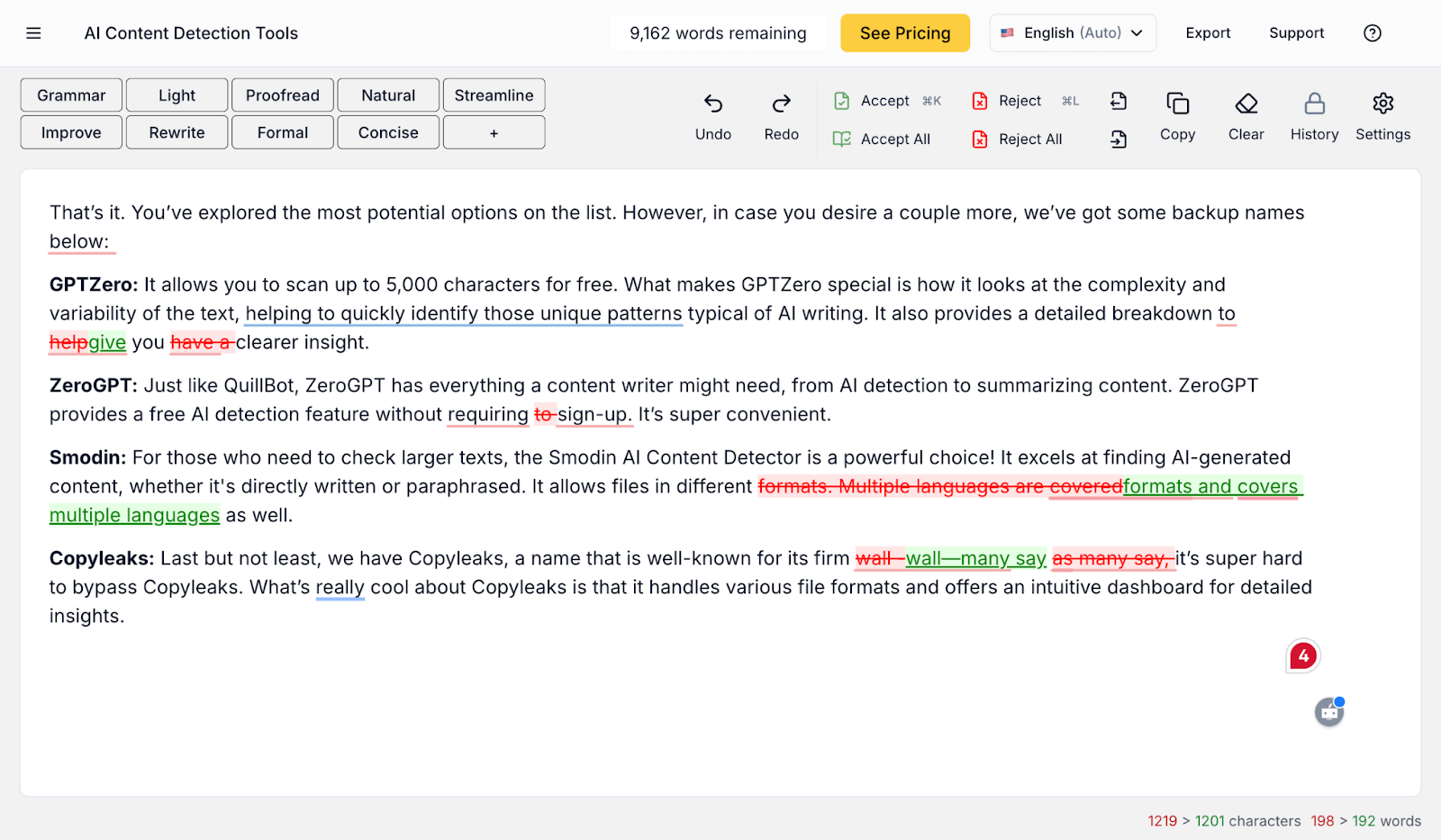Viewport: 1441px width, 840px height.
Task: Click the 9,162 words remaining indicator
Action: 718,33
